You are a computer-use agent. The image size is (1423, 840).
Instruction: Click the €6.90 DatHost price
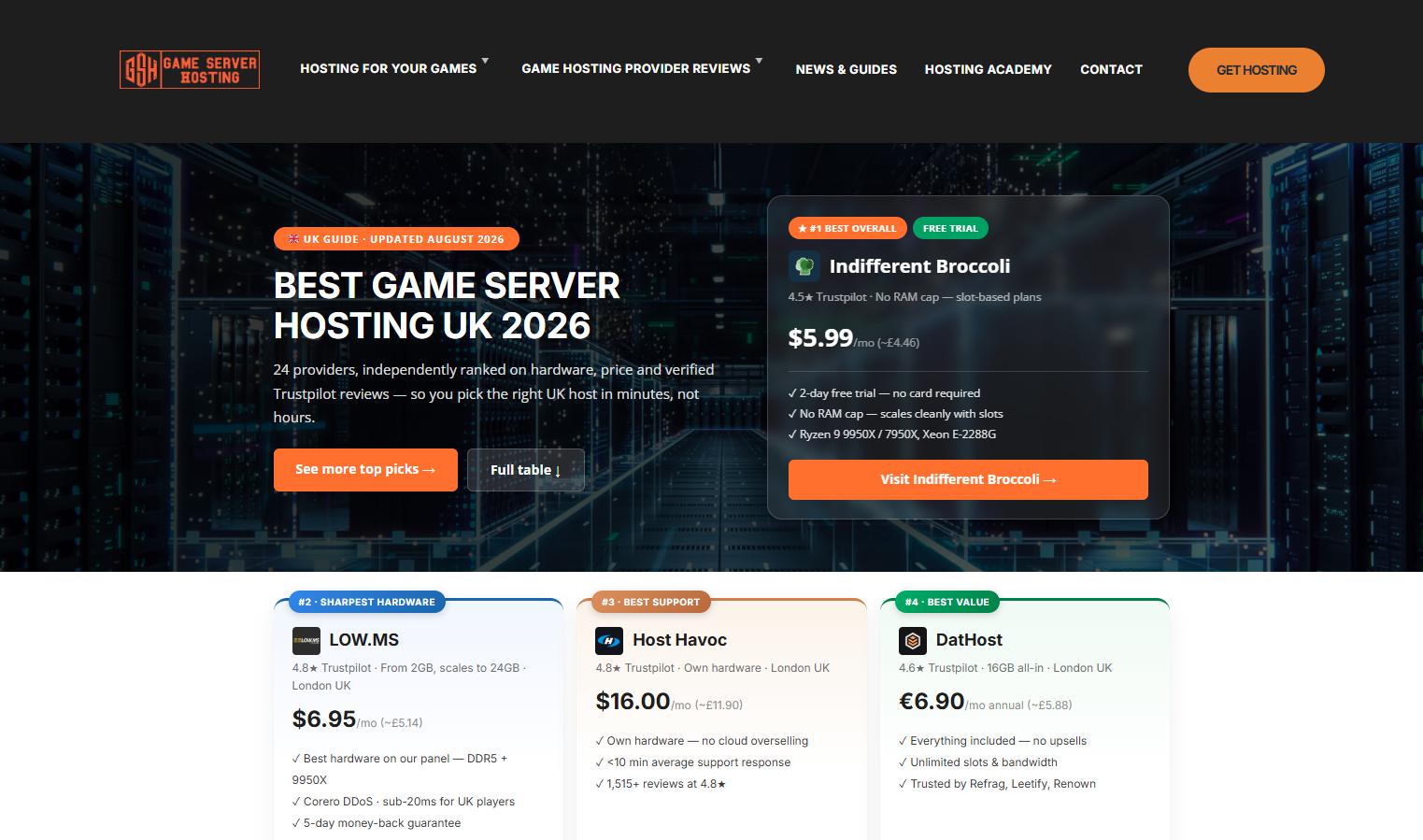[x=932, y=701]
